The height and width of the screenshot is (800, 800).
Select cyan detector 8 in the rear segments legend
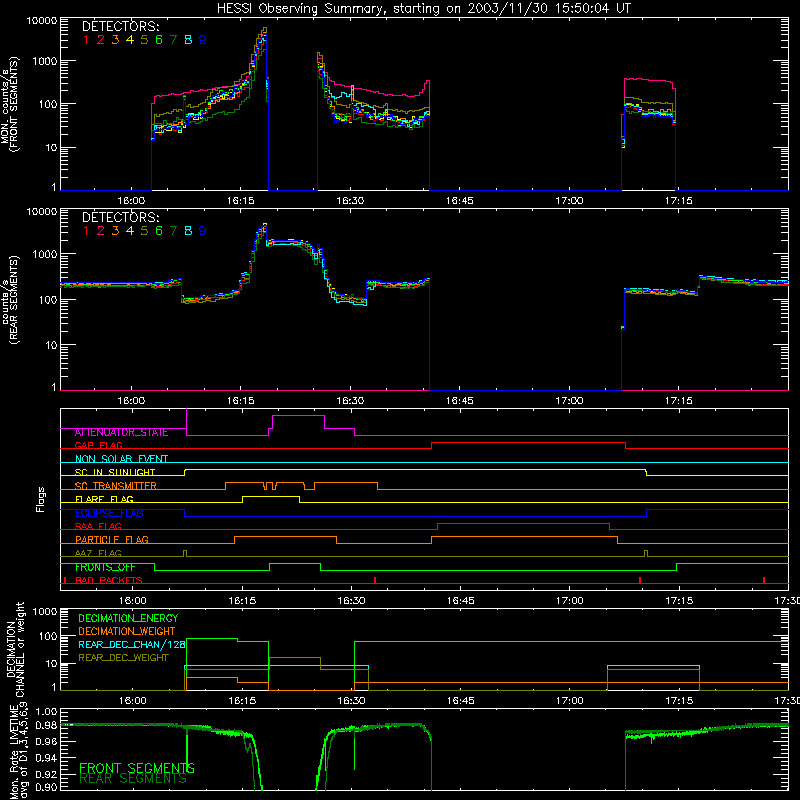[188, 231]
